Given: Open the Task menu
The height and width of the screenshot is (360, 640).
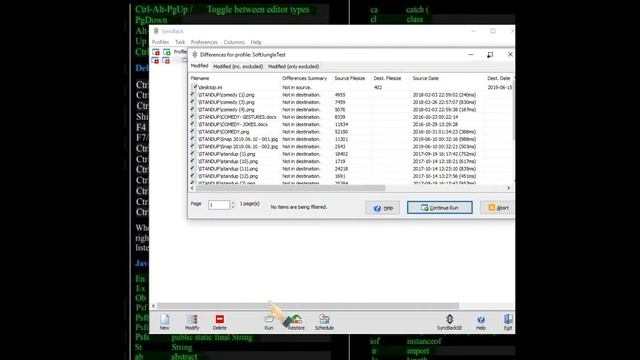Looking at the screenshot, I should click(x=180, y=42).
